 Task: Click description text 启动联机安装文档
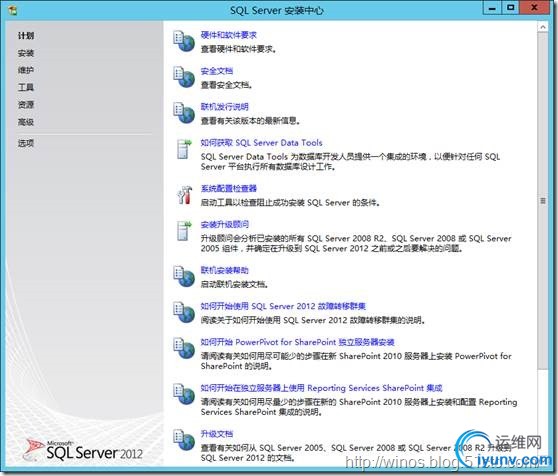pyautogui.click(x=235, y=284)
